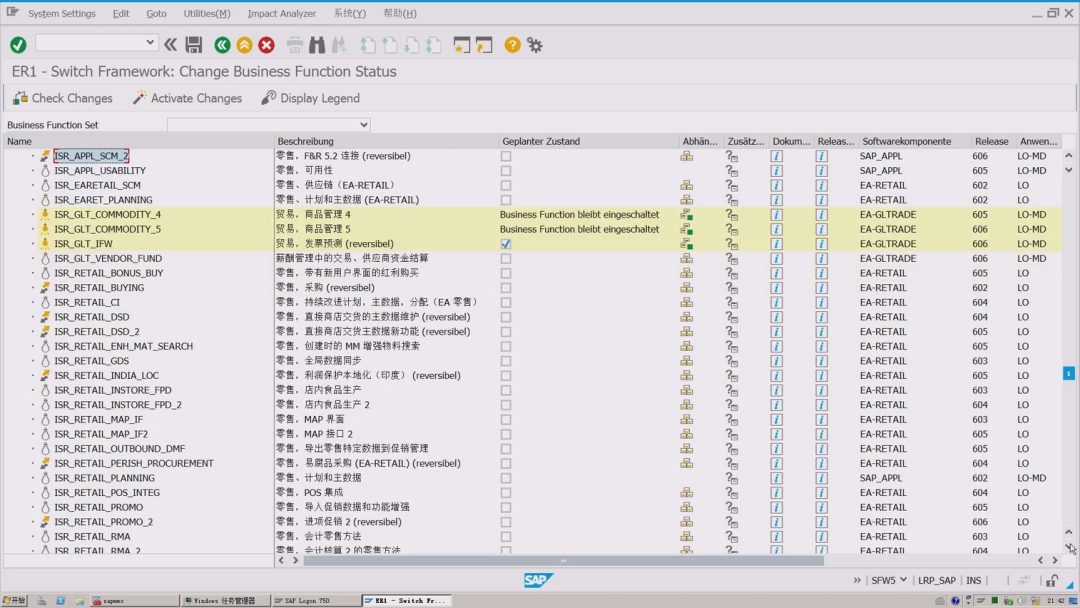Open the Impact Analyzer menu
Image resolution: width=1080 pixels, height=608 pixels.
(x=282, y=13)
